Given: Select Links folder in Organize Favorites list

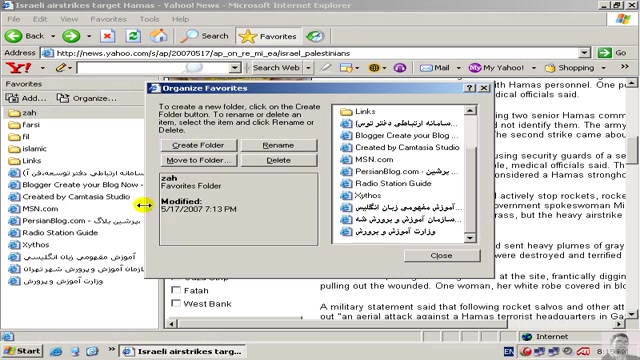Looking at the screenshot, I should point(358,111).
